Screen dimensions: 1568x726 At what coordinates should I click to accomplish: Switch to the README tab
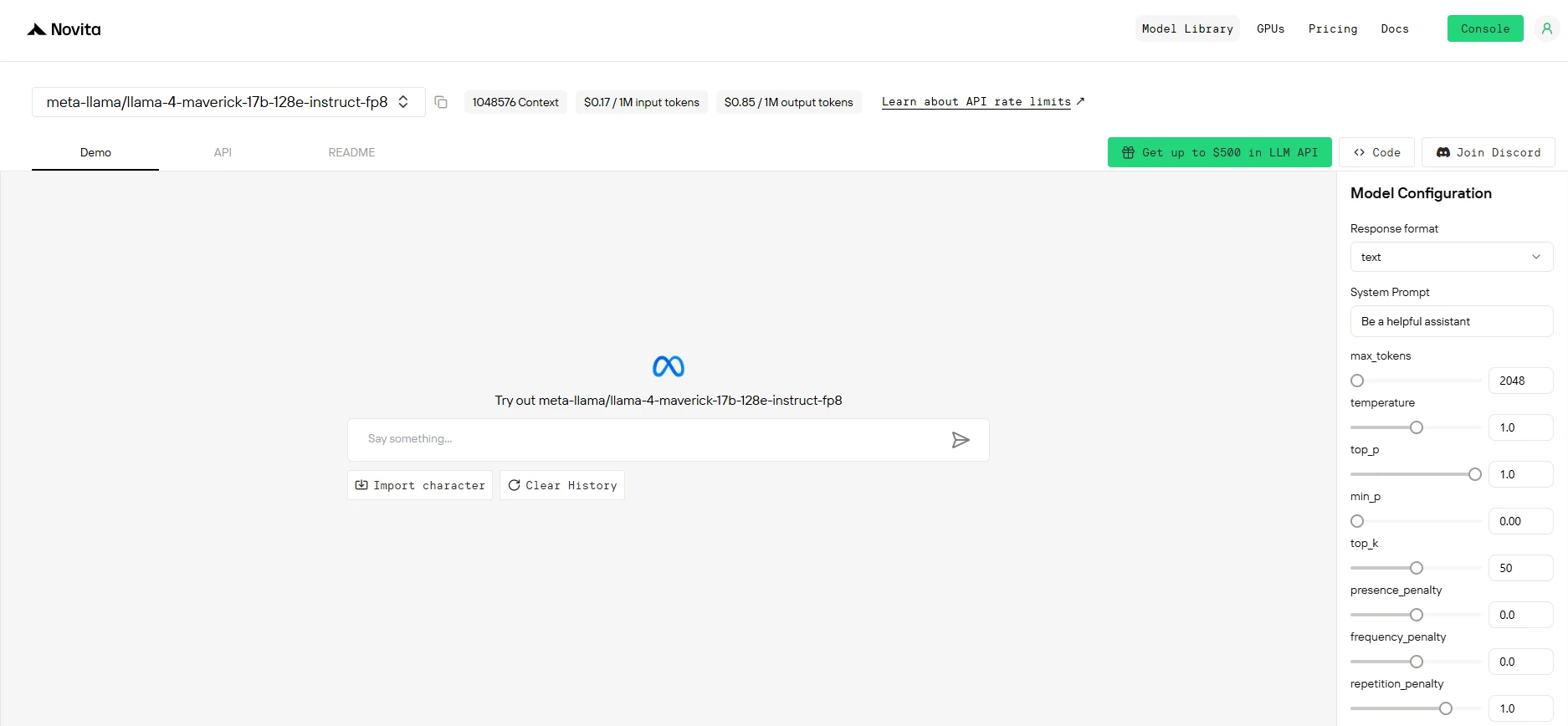click(351, 152)
